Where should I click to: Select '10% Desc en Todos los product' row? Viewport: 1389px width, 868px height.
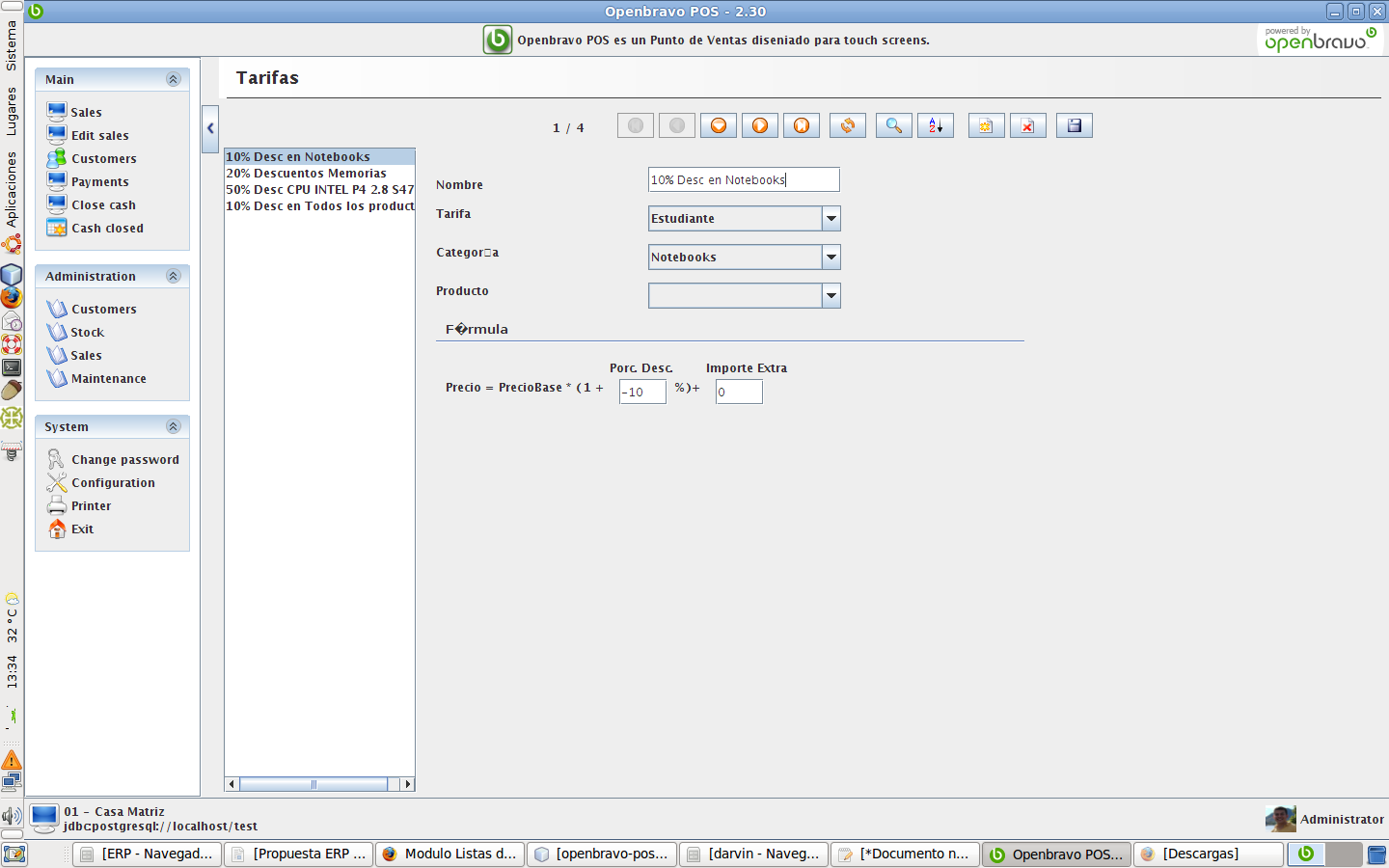[319, 205]
